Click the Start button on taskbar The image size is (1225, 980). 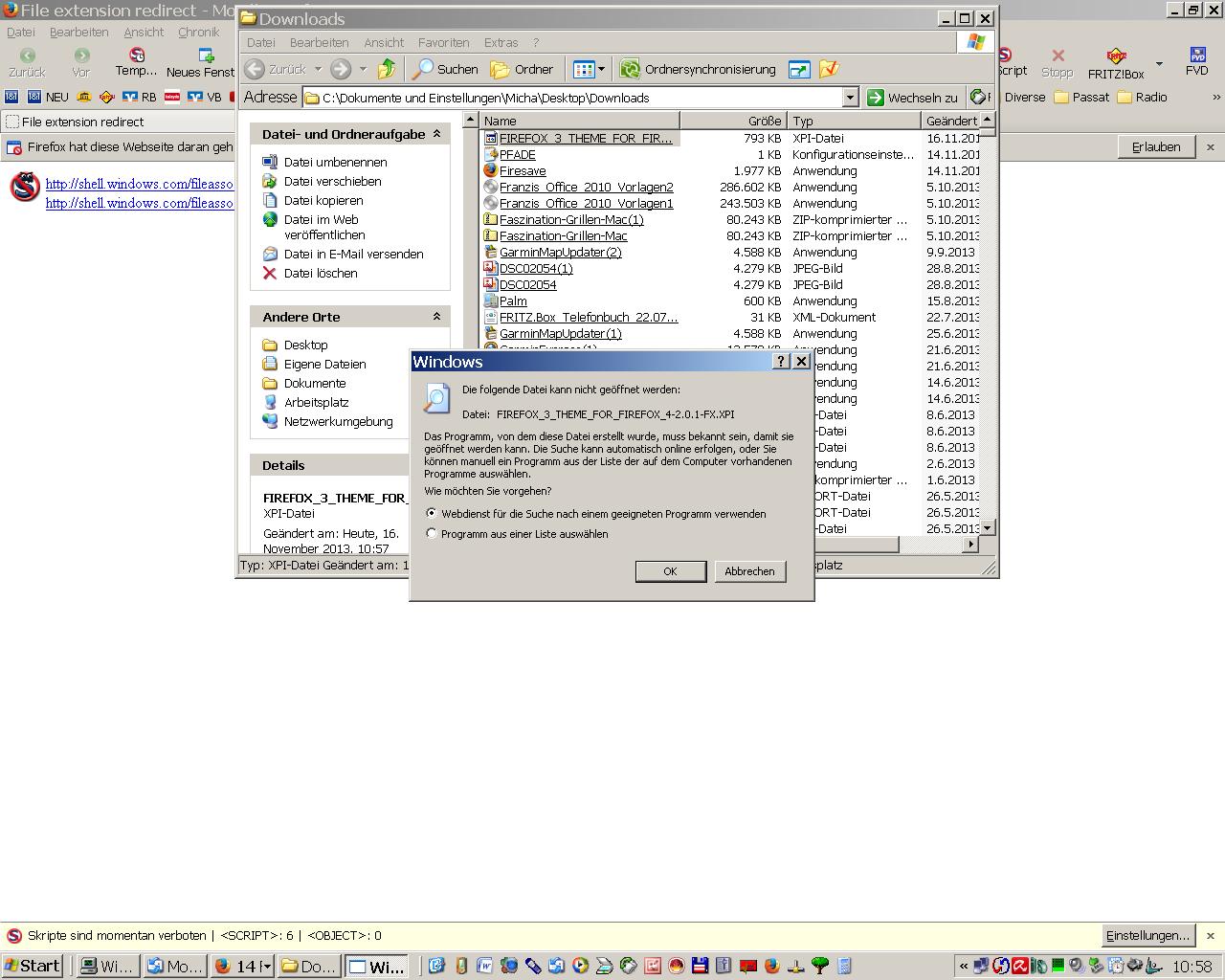pos(32,966)
